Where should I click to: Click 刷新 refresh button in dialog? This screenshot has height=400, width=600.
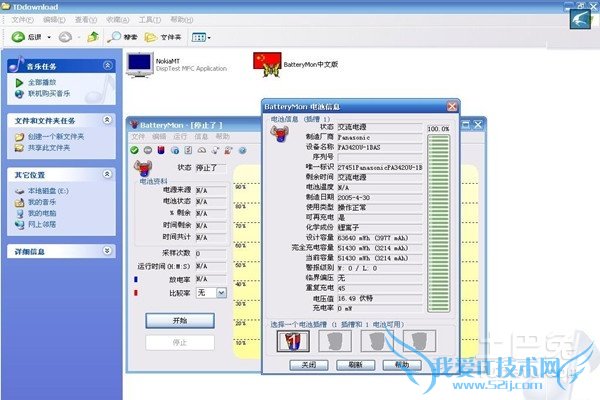[x=355, y=365]
